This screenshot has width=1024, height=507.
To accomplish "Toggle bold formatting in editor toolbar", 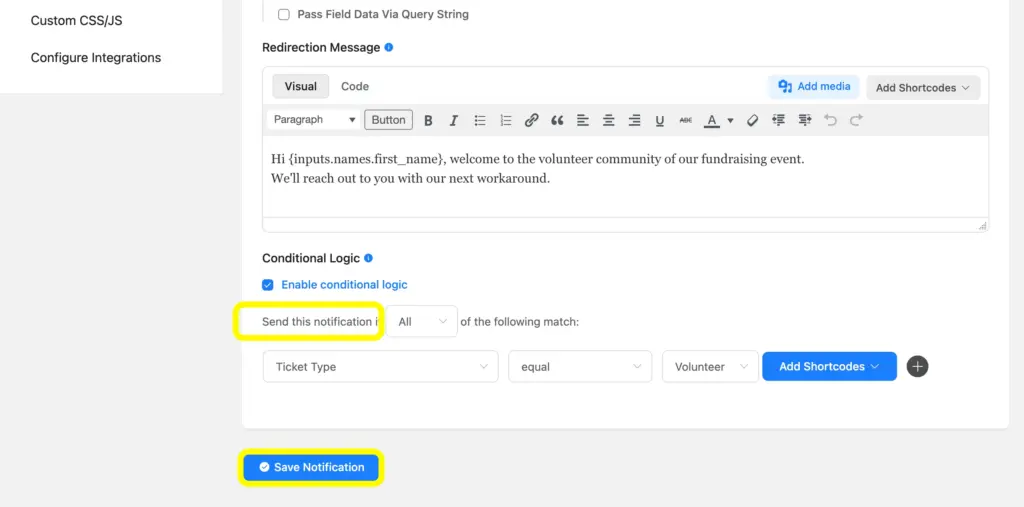I will 428,120.
